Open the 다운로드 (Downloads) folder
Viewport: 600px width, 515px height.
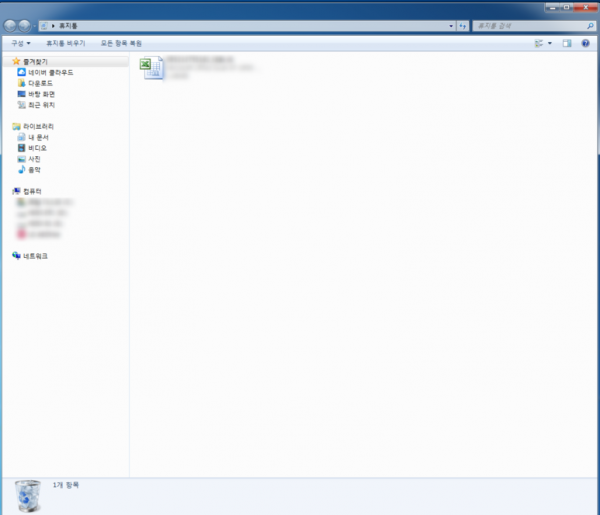pos(40,83)
